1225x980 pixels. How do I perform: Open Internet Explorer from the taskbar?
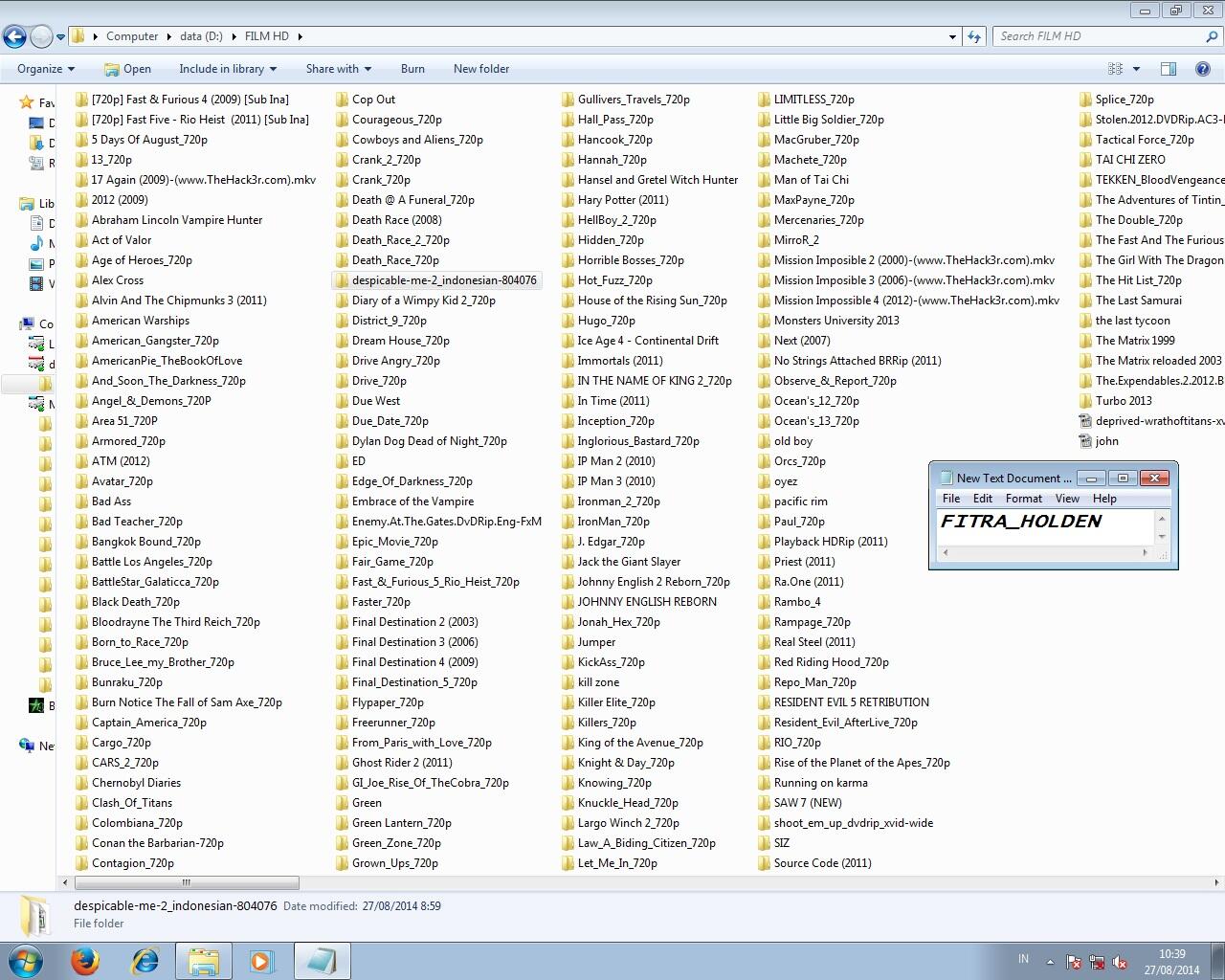[x=145, y=961]
